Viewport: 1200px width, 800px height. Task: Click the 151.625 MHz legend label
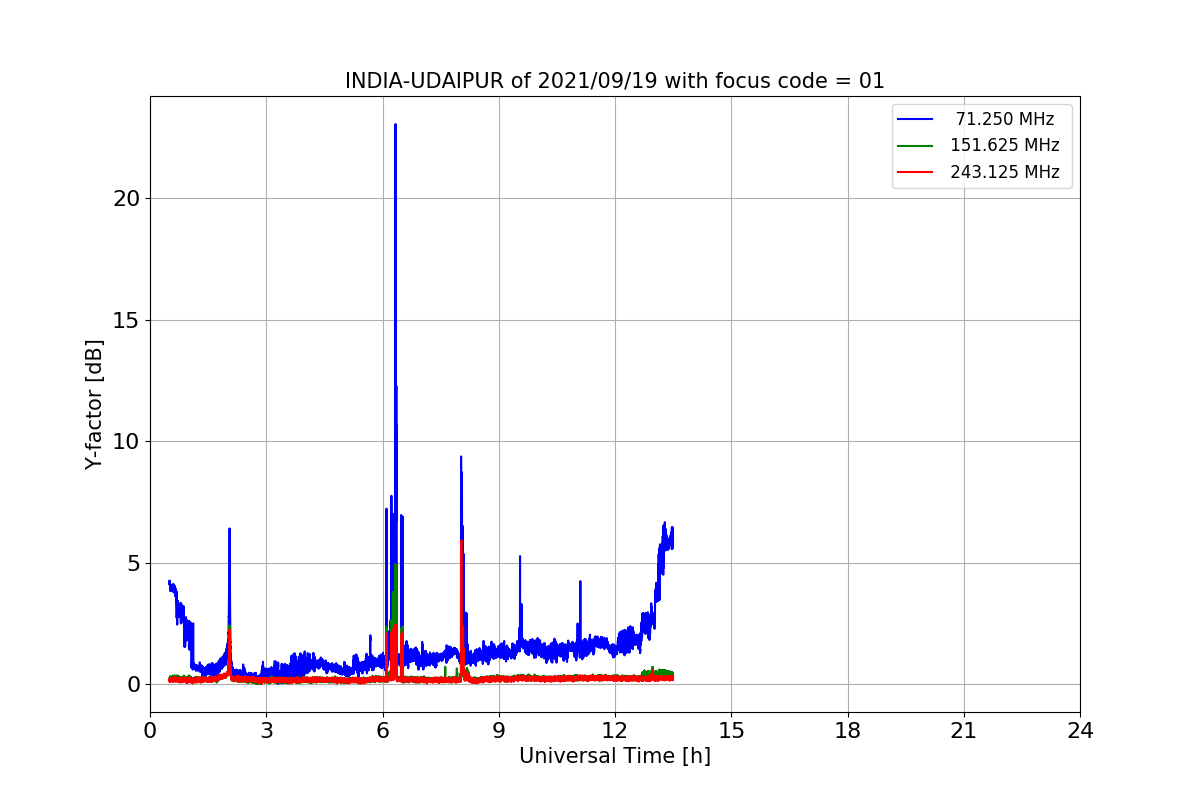[x=1005, y=145]
